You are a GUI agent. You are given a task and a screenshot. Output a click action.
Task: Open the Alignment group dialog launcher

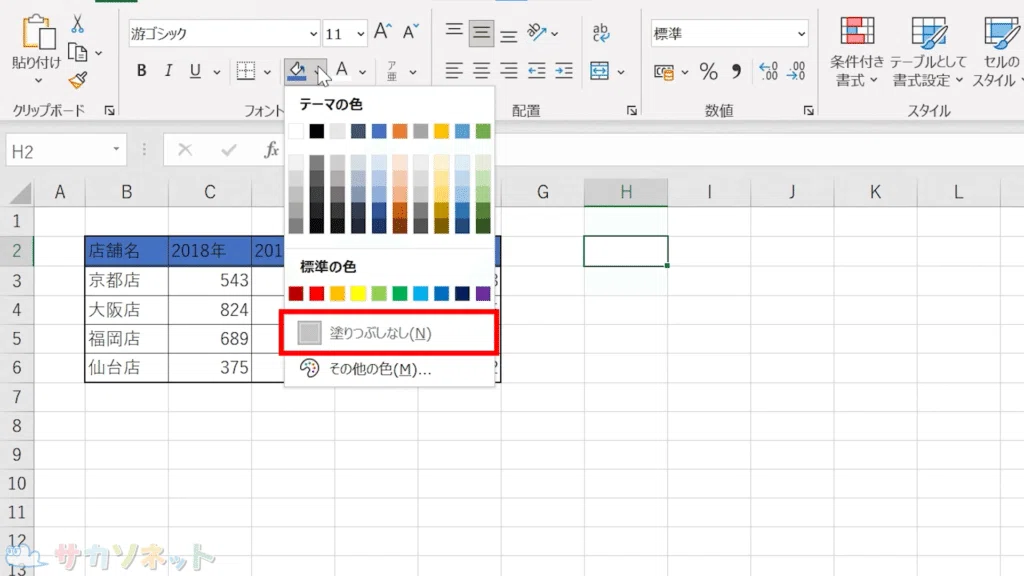coord(632,111)
